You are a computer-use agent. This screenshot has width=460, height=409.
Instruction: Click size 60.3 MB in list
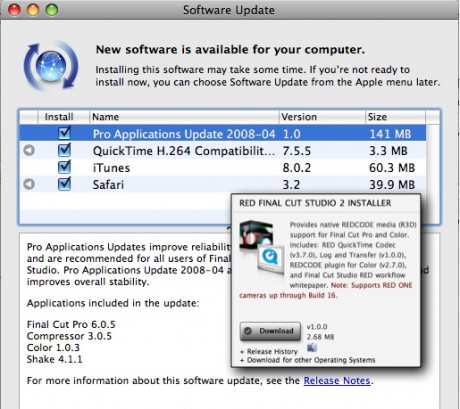coord(392,168)
